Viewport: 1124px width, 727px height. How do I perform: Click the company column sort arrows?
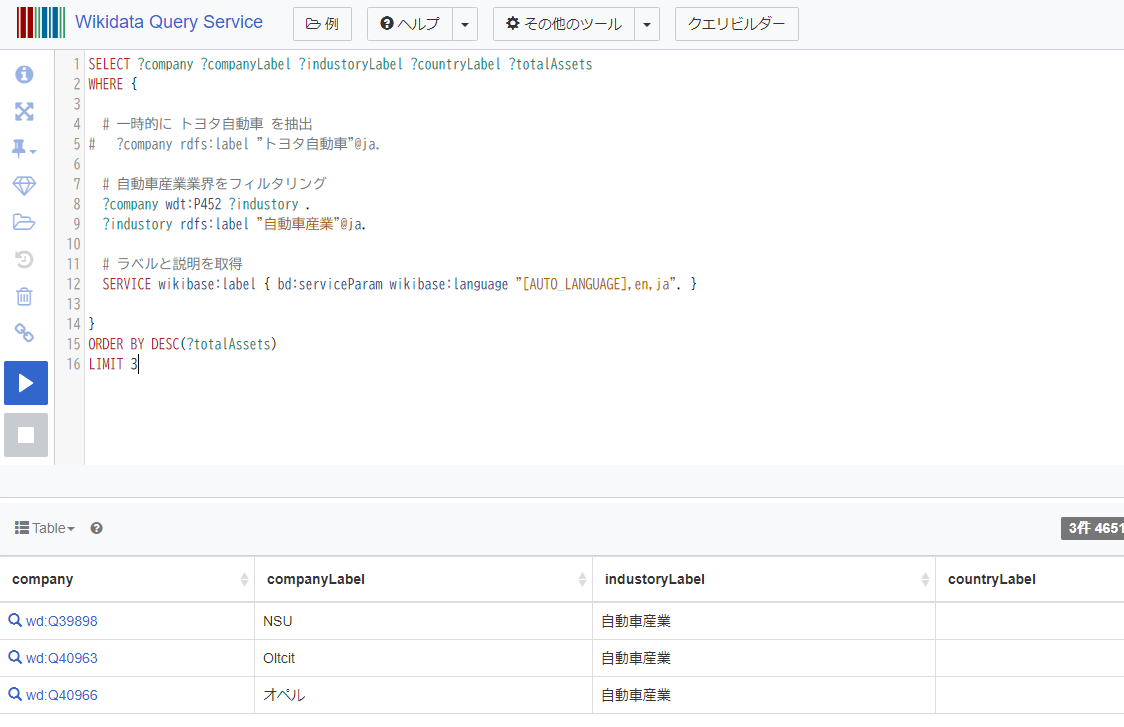[x=244, y=579]
